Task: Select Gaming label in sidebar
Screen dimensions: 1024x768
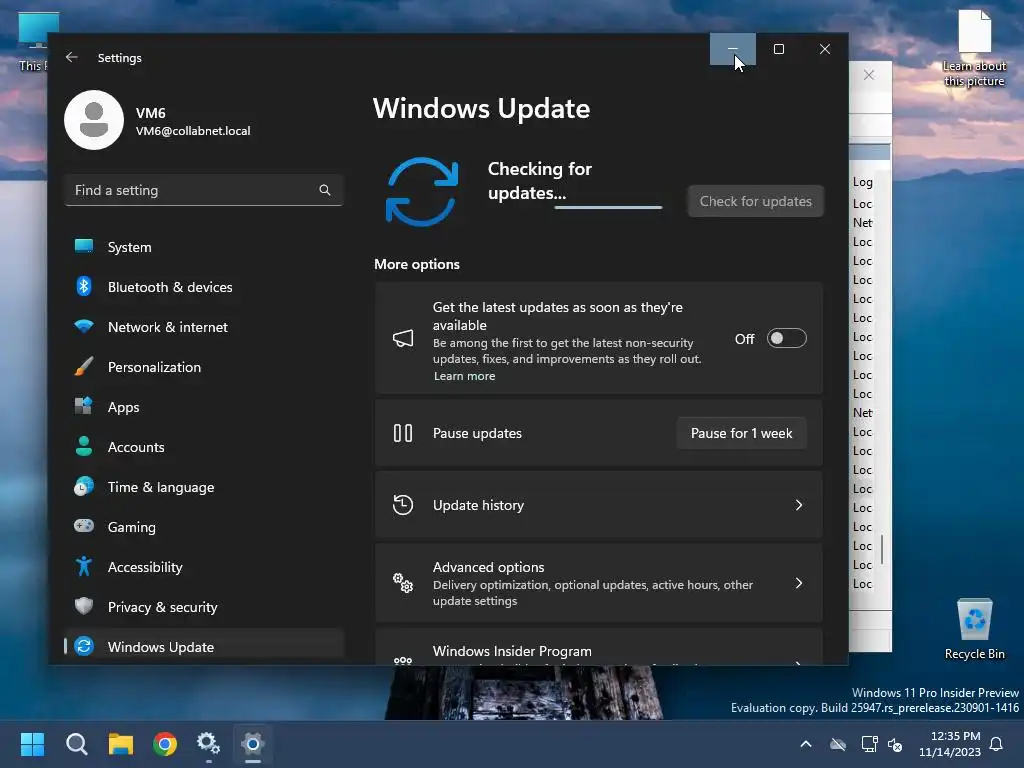Action: [131, 527]
